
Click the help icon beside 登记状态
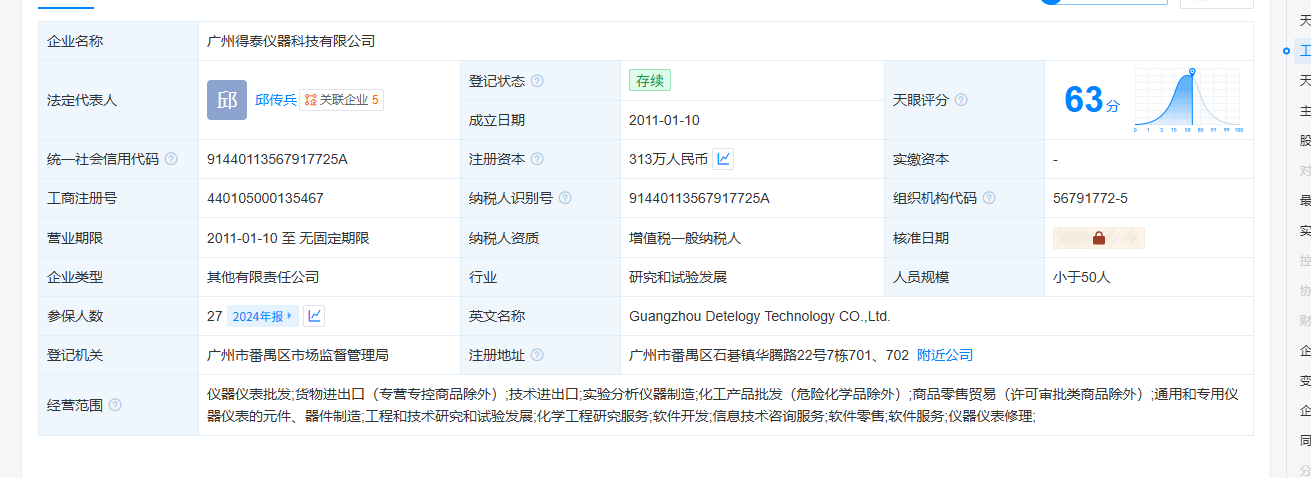tap(537, 81)
